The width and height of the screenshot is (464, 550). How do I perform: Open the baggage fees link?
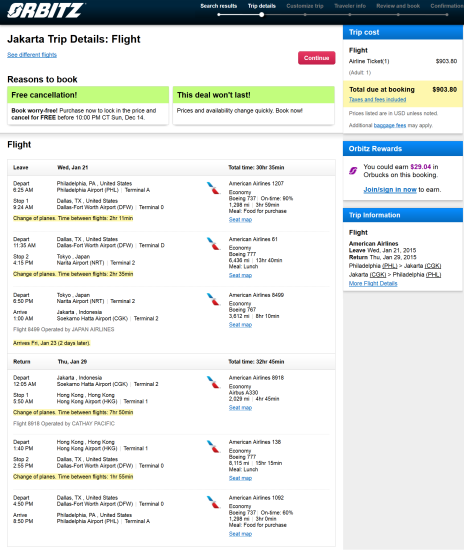(x=390, y=125)
